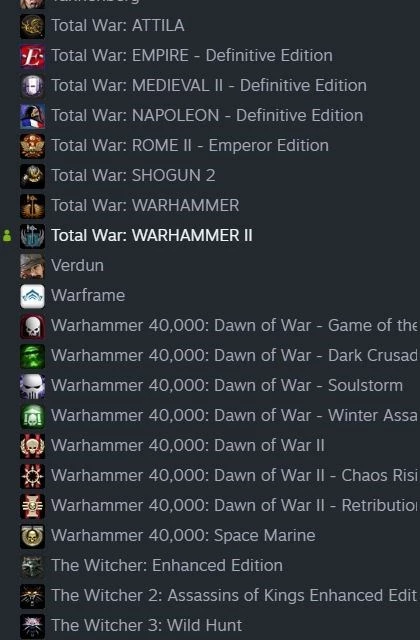
Task: Click the NAPOLEON game icon
Action: (32, 116)
